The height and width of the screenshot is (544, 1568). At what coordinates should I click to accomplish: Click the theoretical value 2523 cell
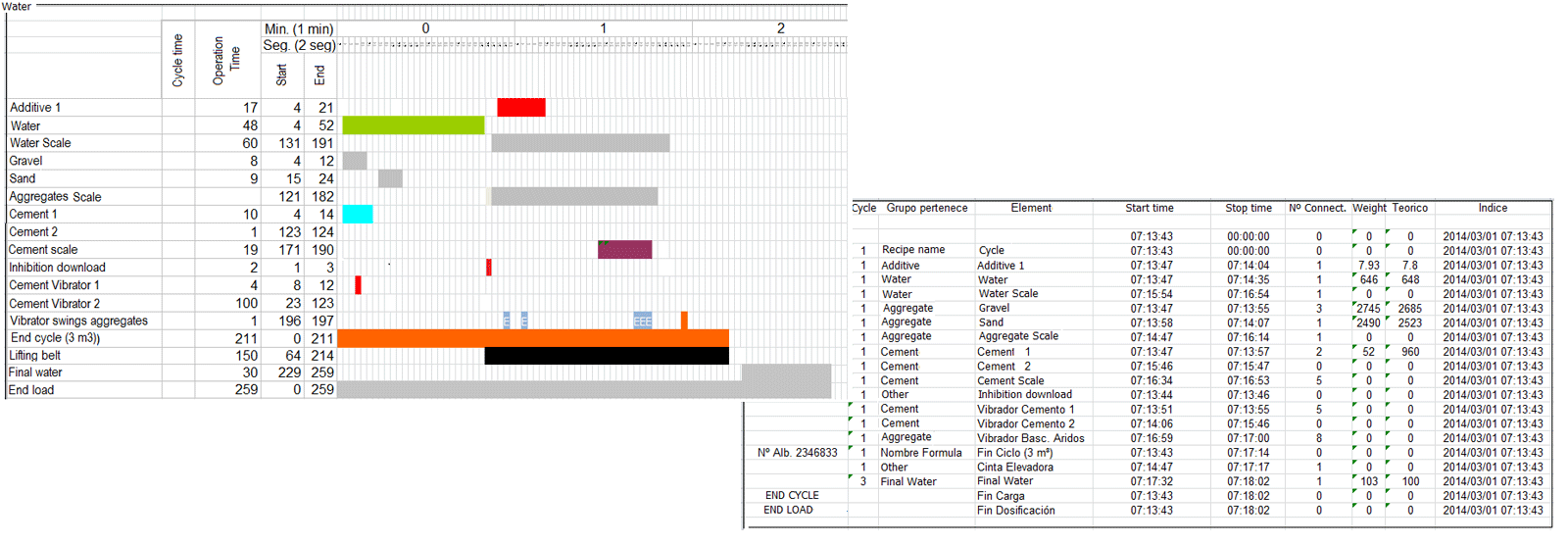pos(1410,322)
